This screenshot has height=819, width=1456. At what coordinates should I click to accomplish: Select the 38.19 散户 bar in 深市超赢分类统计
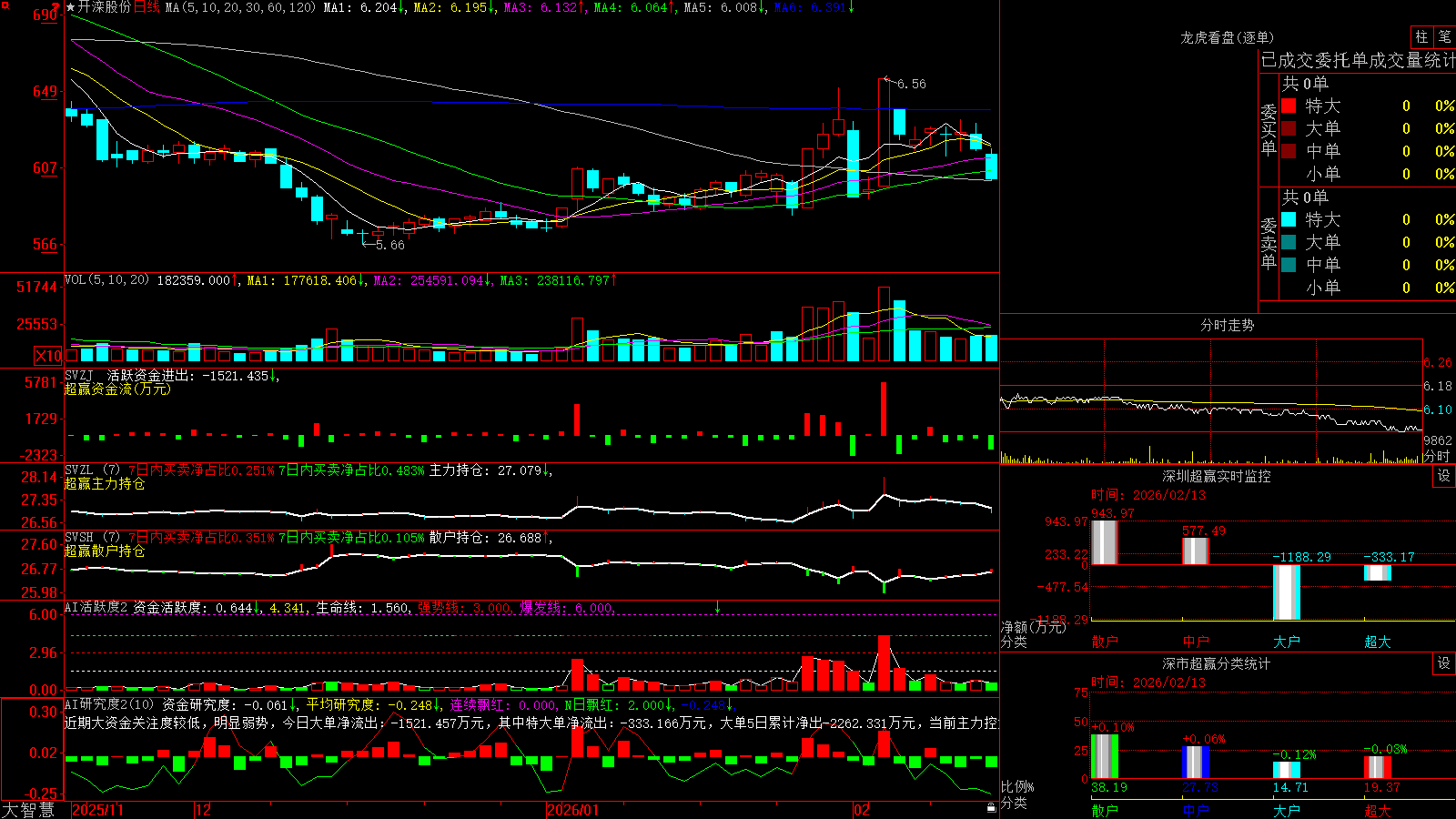pyautogui.click(x=1104, y=756)
